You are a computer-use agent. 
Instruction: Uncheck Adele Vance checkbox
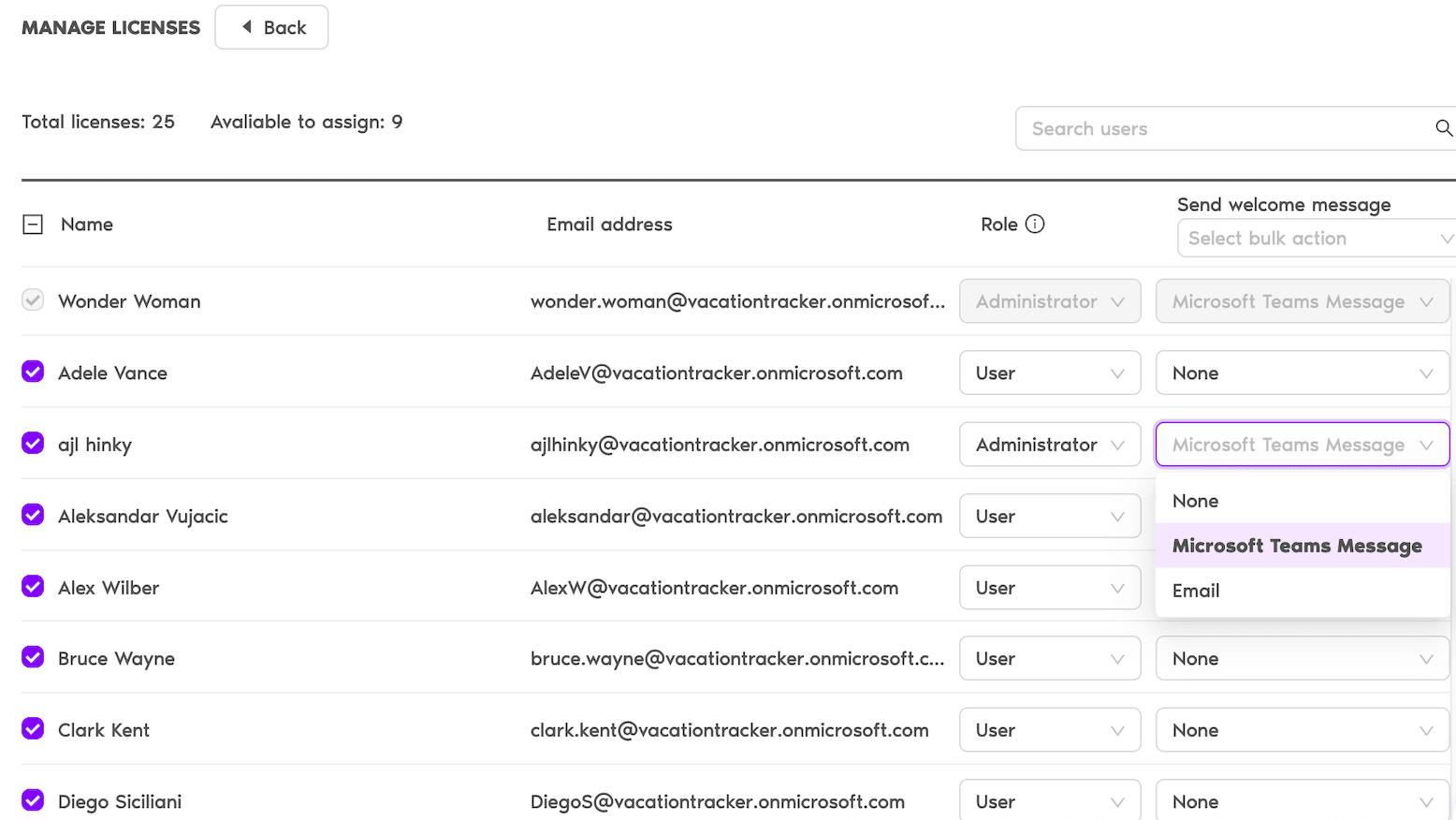point(33,372)
